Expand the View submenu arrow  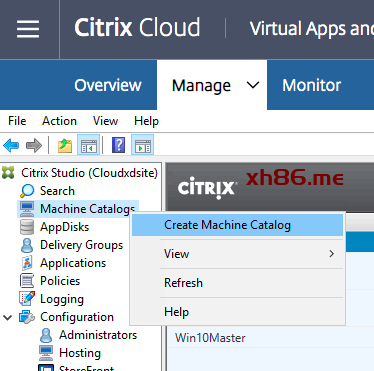pyautogui.click(x=331, y=254)
